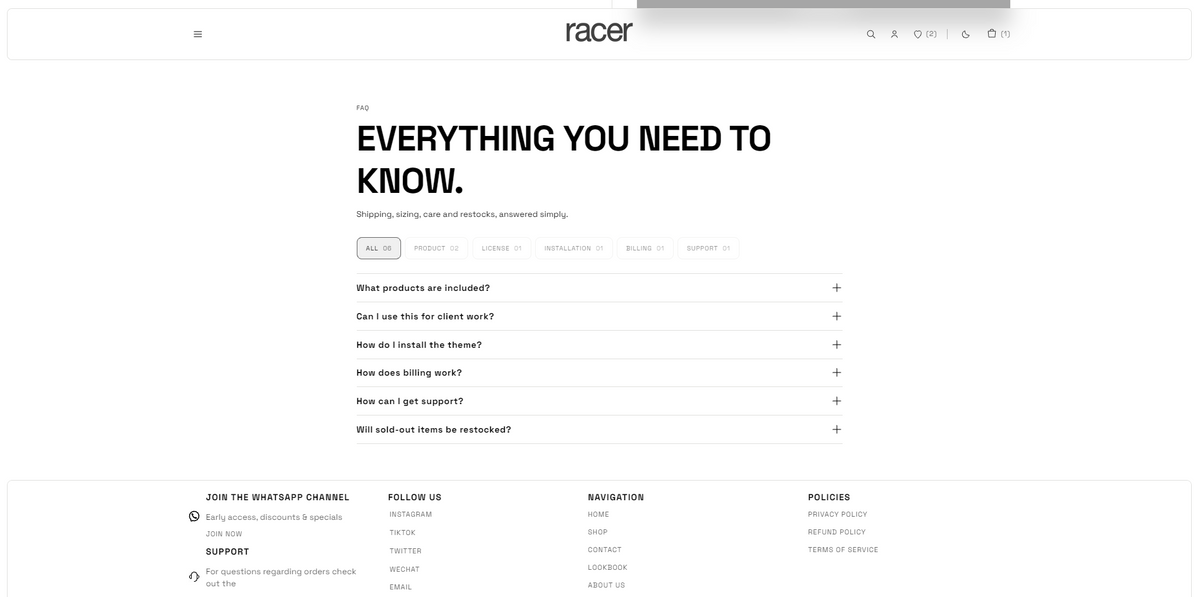Image resolution: width=1200 pixels, height=597 pixels.
Task: Open the PRIVACY POLICY link
Action: pyautogui.click(x=838, y=514)
